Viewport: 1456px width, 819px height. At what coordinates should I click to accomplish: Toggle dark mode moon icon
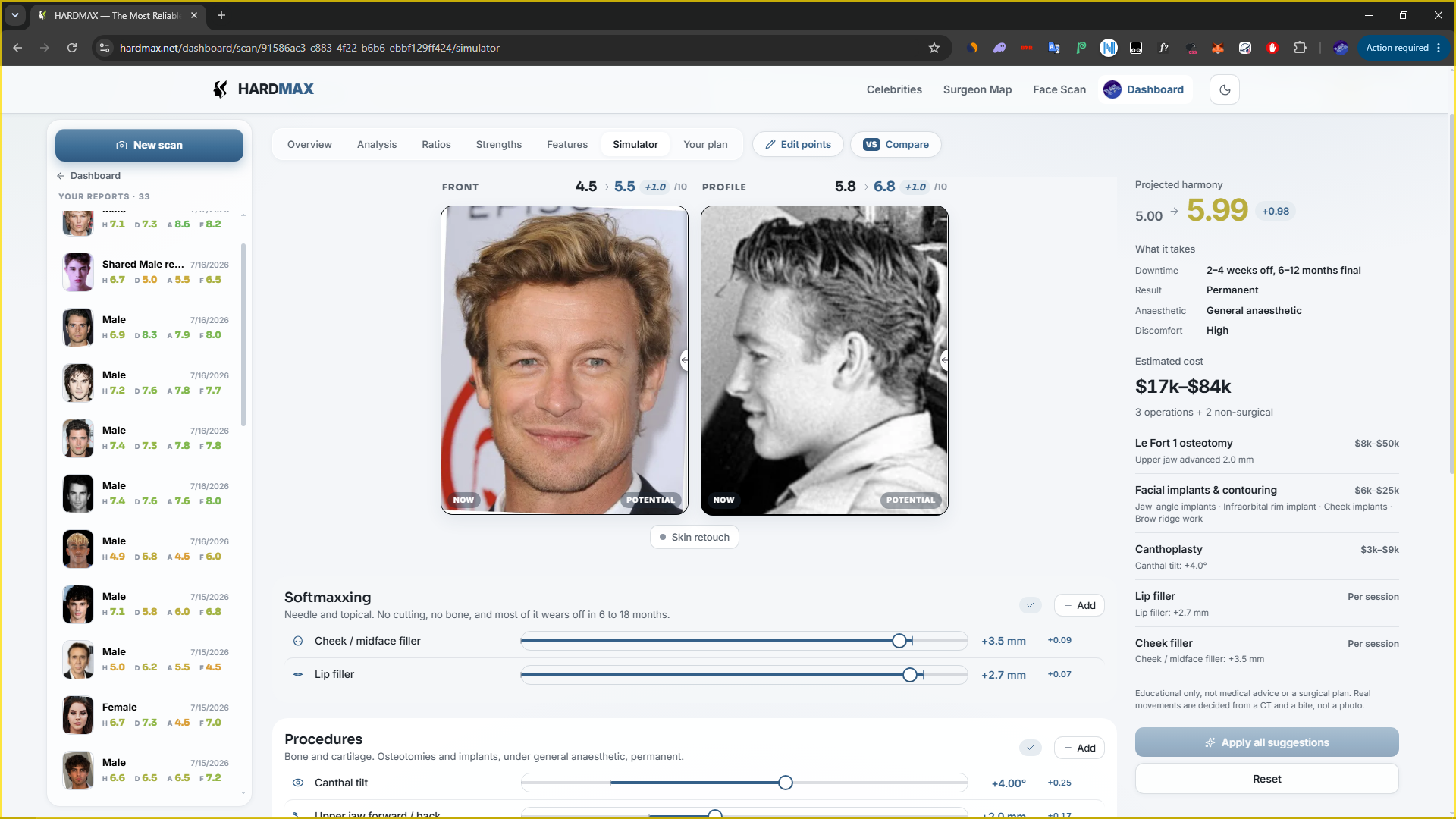[1225, 89]
